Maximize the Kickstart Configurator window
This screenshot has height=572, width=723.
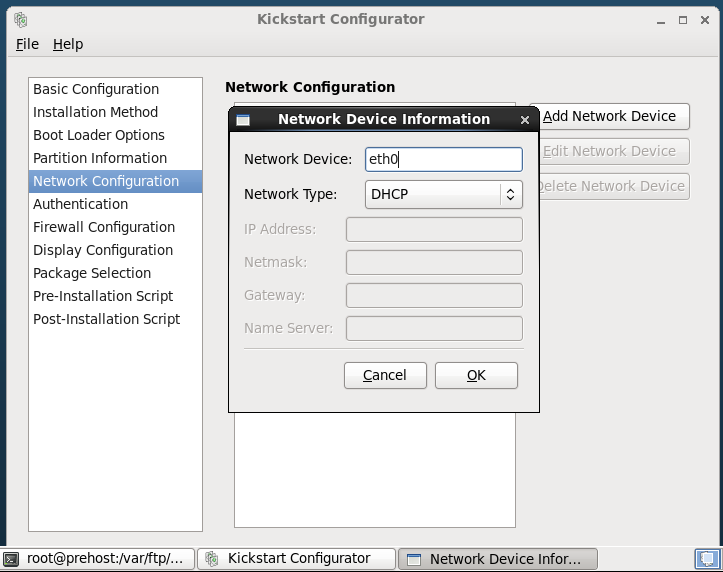(x=683, y=20)
